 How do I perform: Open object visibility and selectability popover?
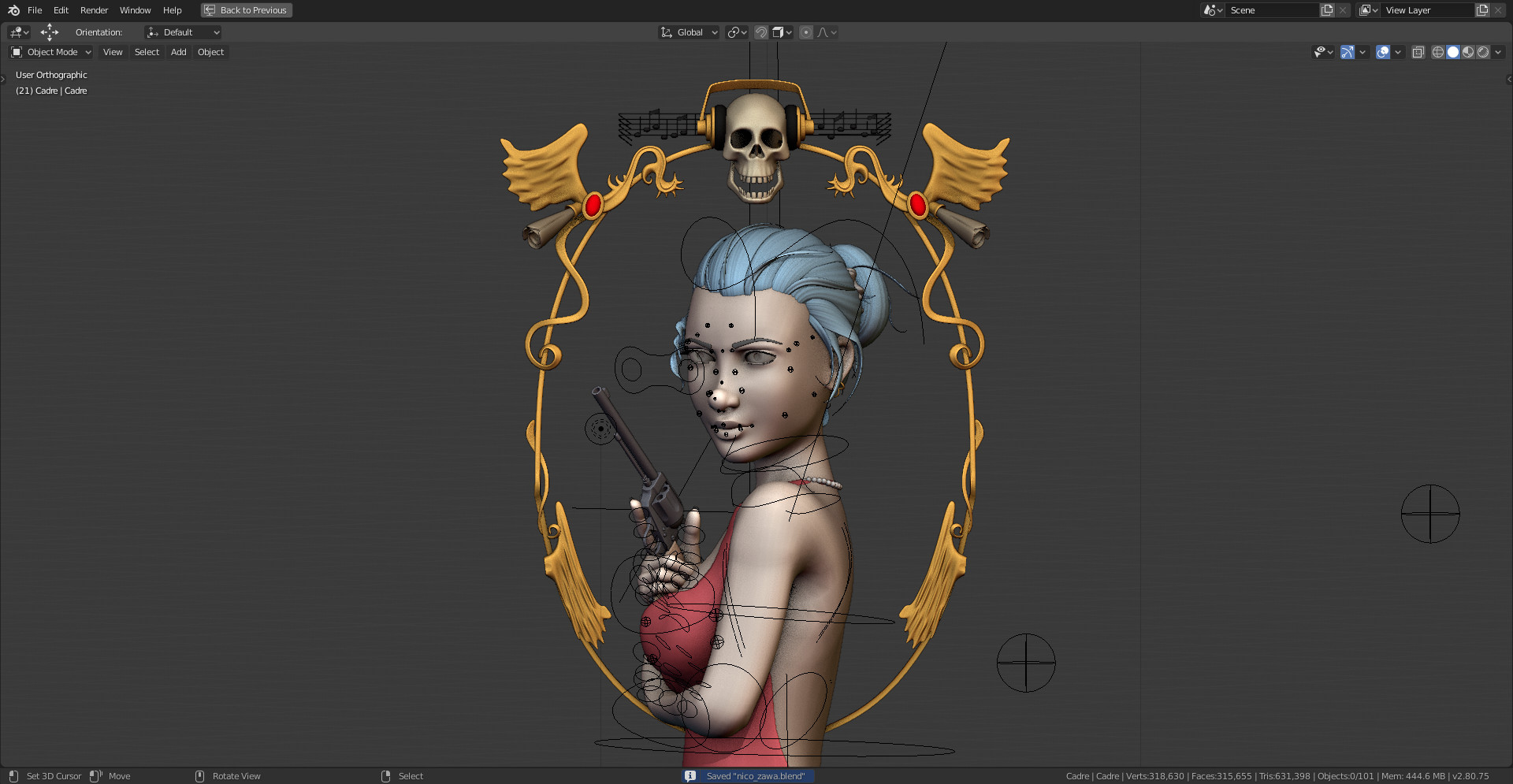pyautogui.click(x=1323, y=52)
